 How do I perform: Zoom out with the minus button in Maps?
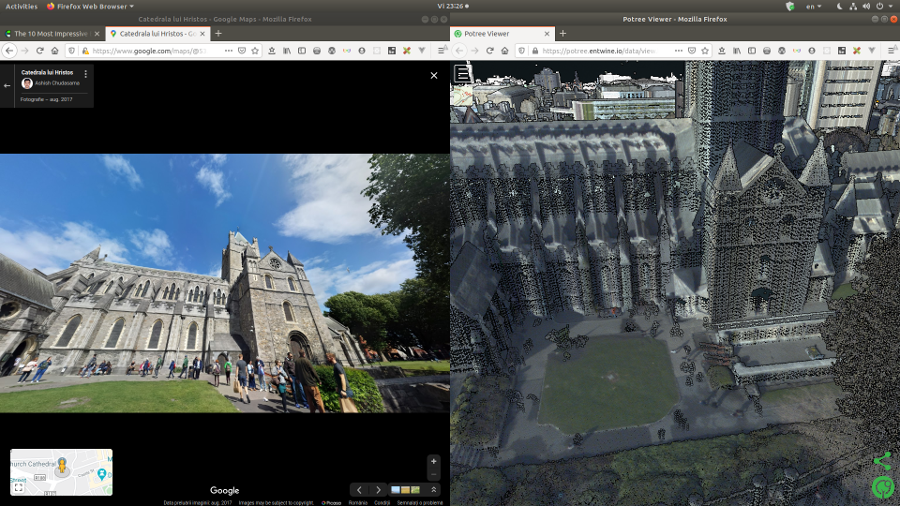(433, 474)
